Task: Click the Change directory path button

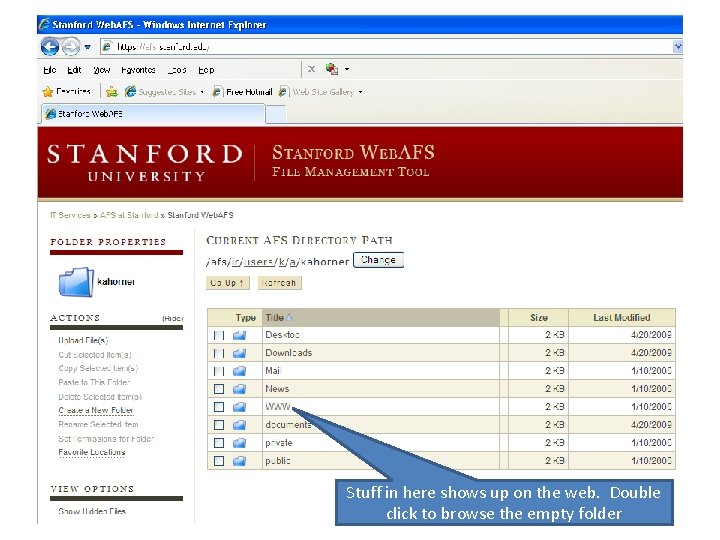Action: point(378,260)
